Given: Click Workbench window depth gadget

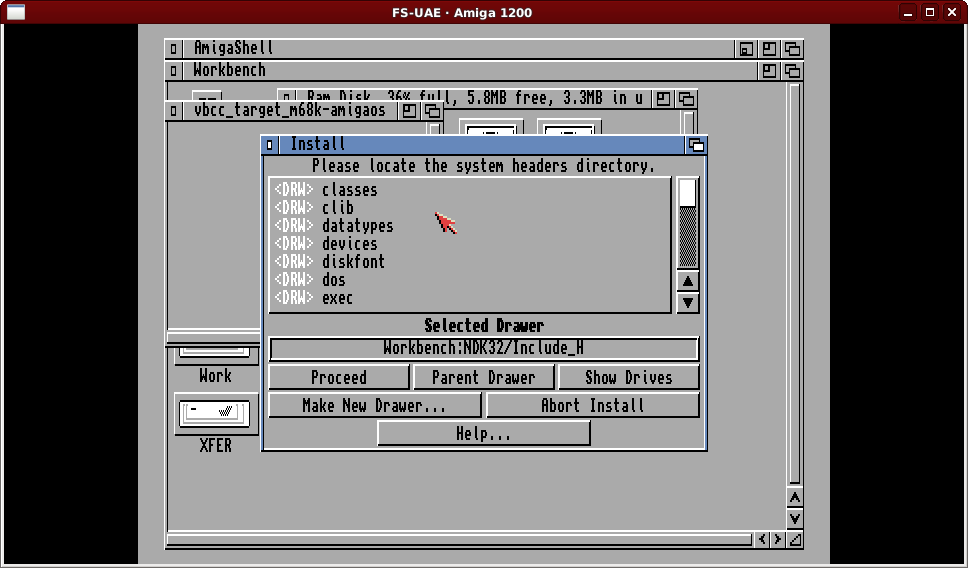Looking at the screenshot, I should 793,71.
